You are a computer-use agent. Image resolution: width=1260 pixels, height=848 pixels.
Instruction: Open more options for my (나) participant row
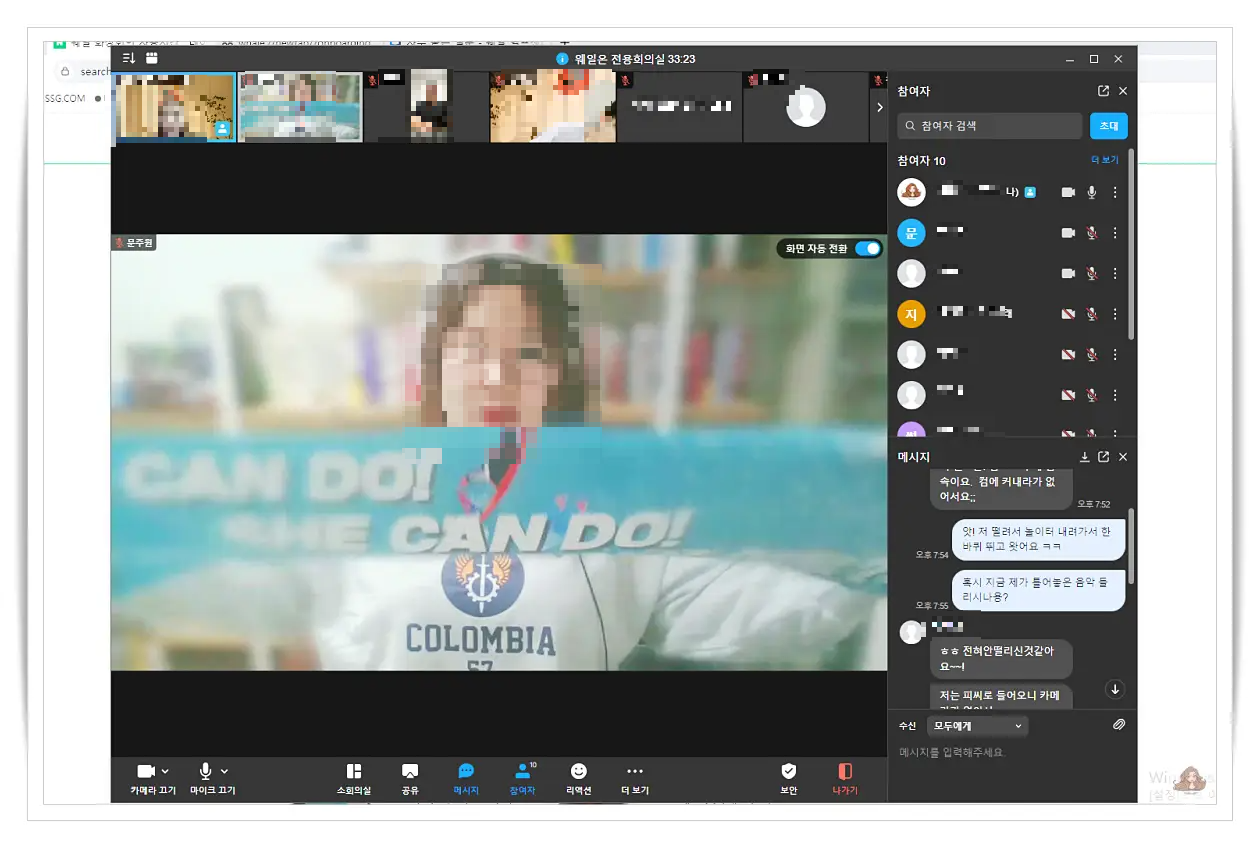[x=1115, y=192]
